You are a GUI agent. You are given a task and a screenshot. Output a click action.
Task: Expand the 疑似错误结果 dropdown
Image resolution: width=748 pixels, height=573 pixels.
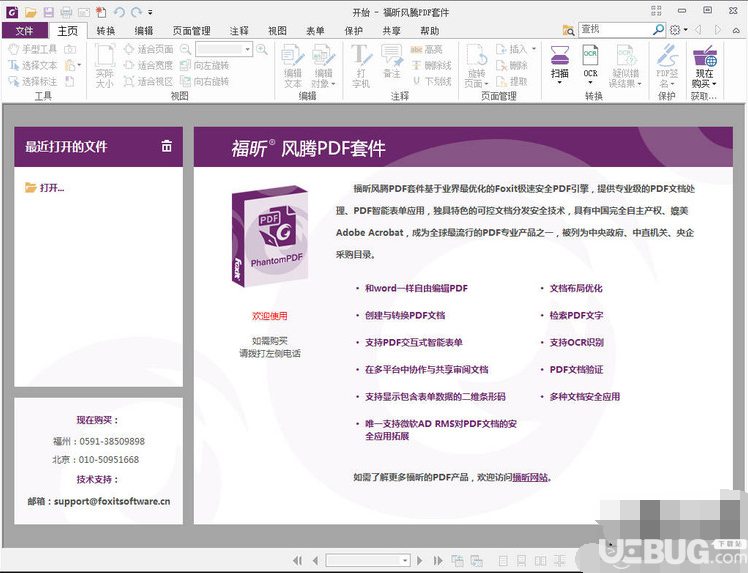[x=639, y=84]
